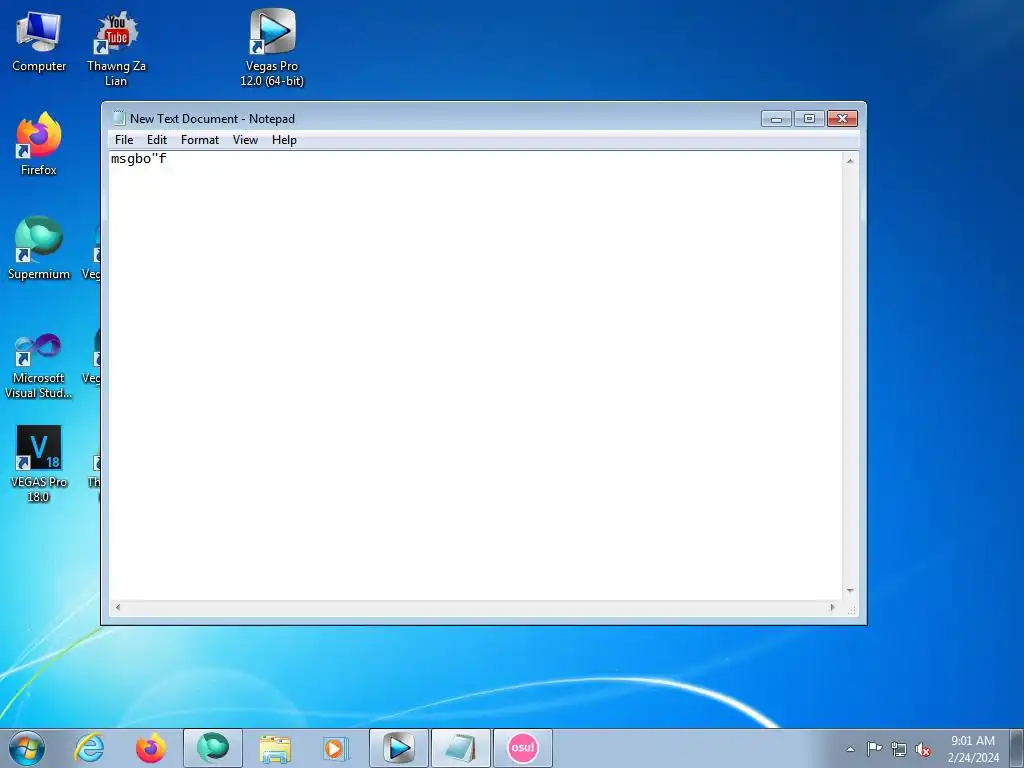Image resolution: width=1024 pixels, height=768 pixels.
Task: Open the Action Center flag icon
Action: coord(874,749)
